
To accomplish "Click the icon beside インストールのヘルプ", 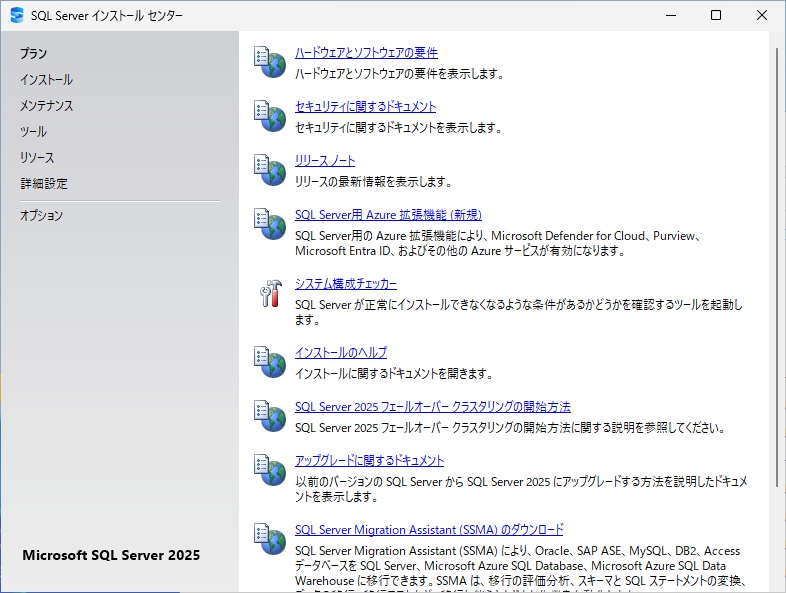I will tap(270, 362).
